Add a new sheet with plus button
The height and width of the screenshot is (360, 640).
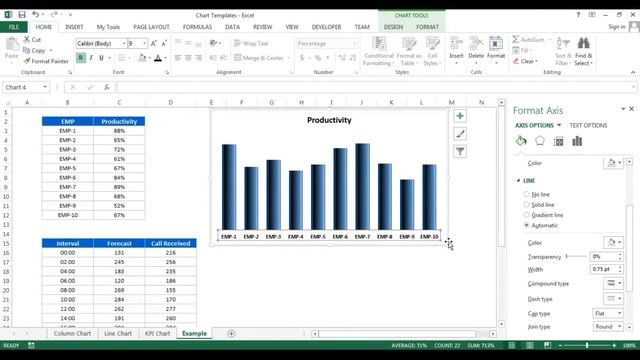tap(231, 333)
